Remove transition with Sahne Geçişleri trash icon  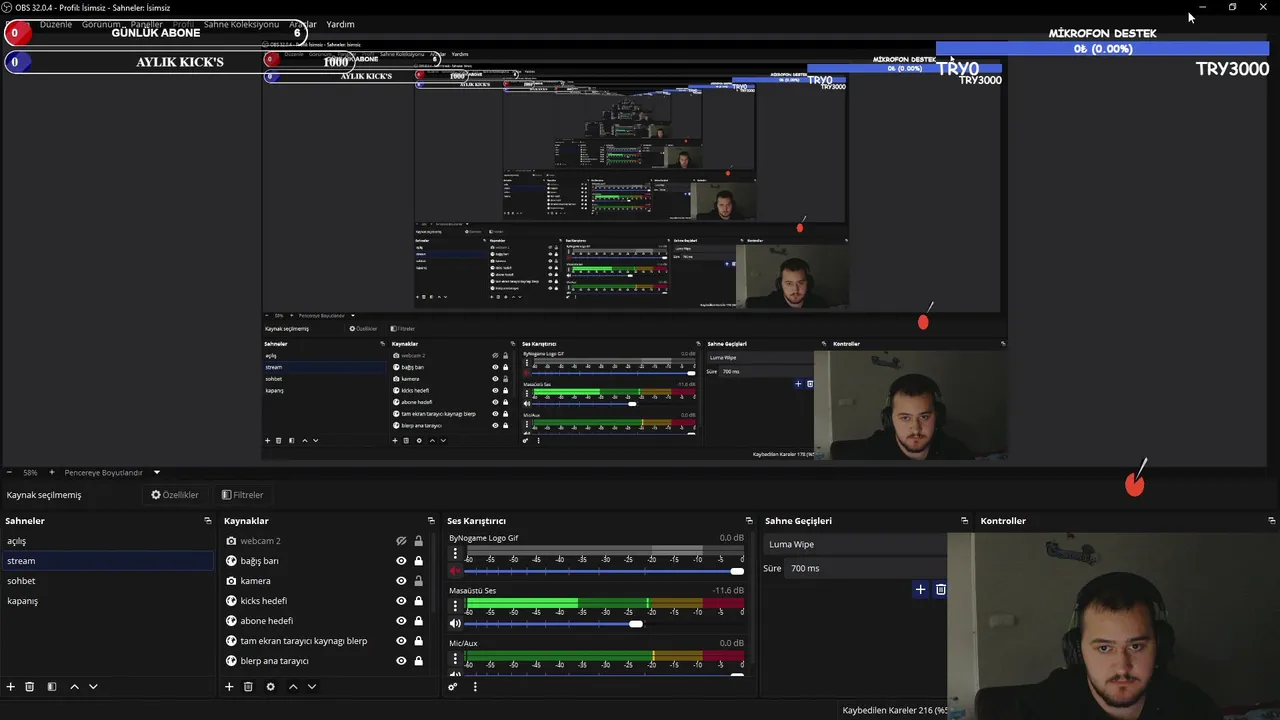click(941, 589)
